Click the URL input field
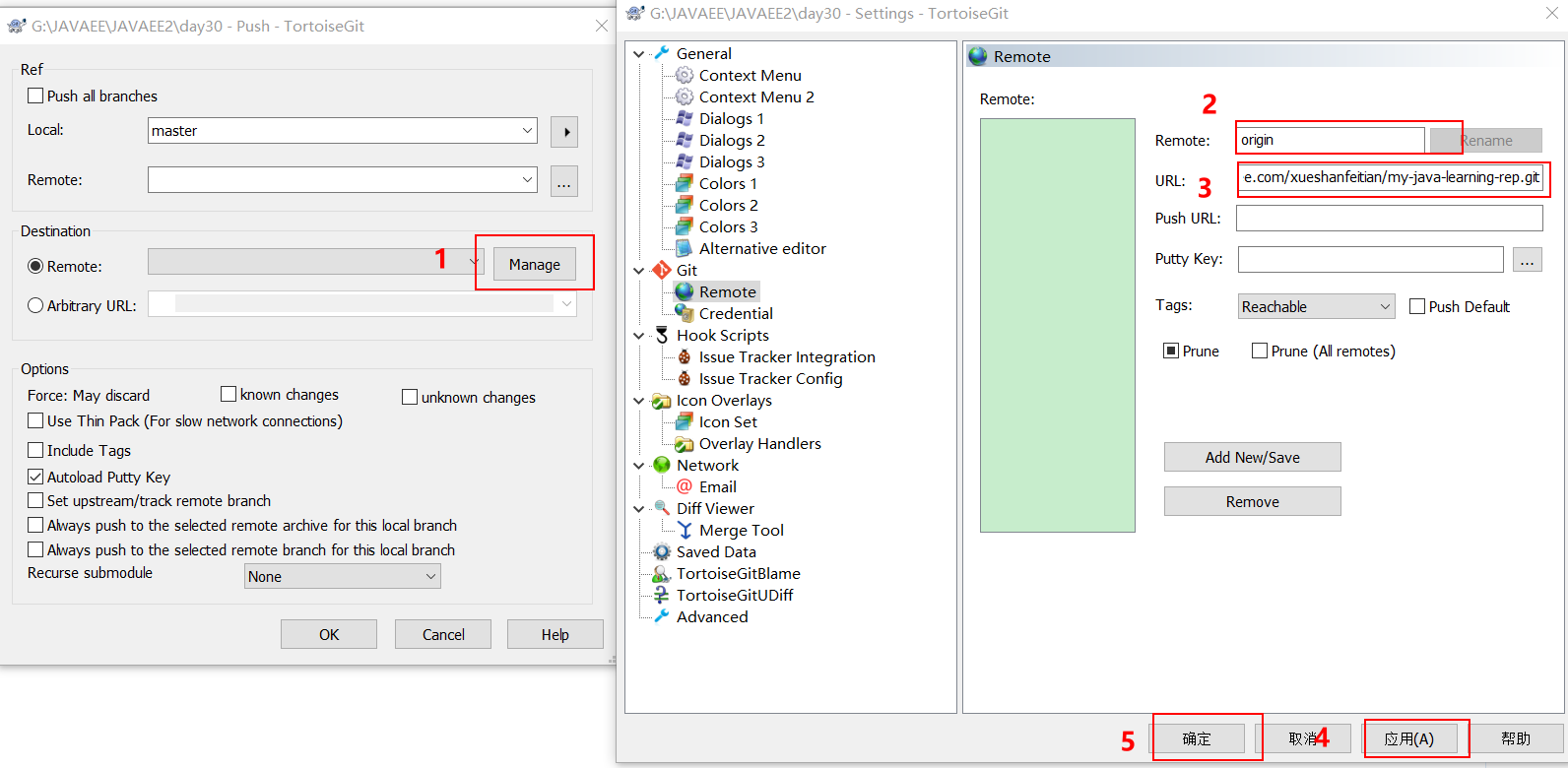This screenshot has width=1568, height=768. click(1391, 177)
